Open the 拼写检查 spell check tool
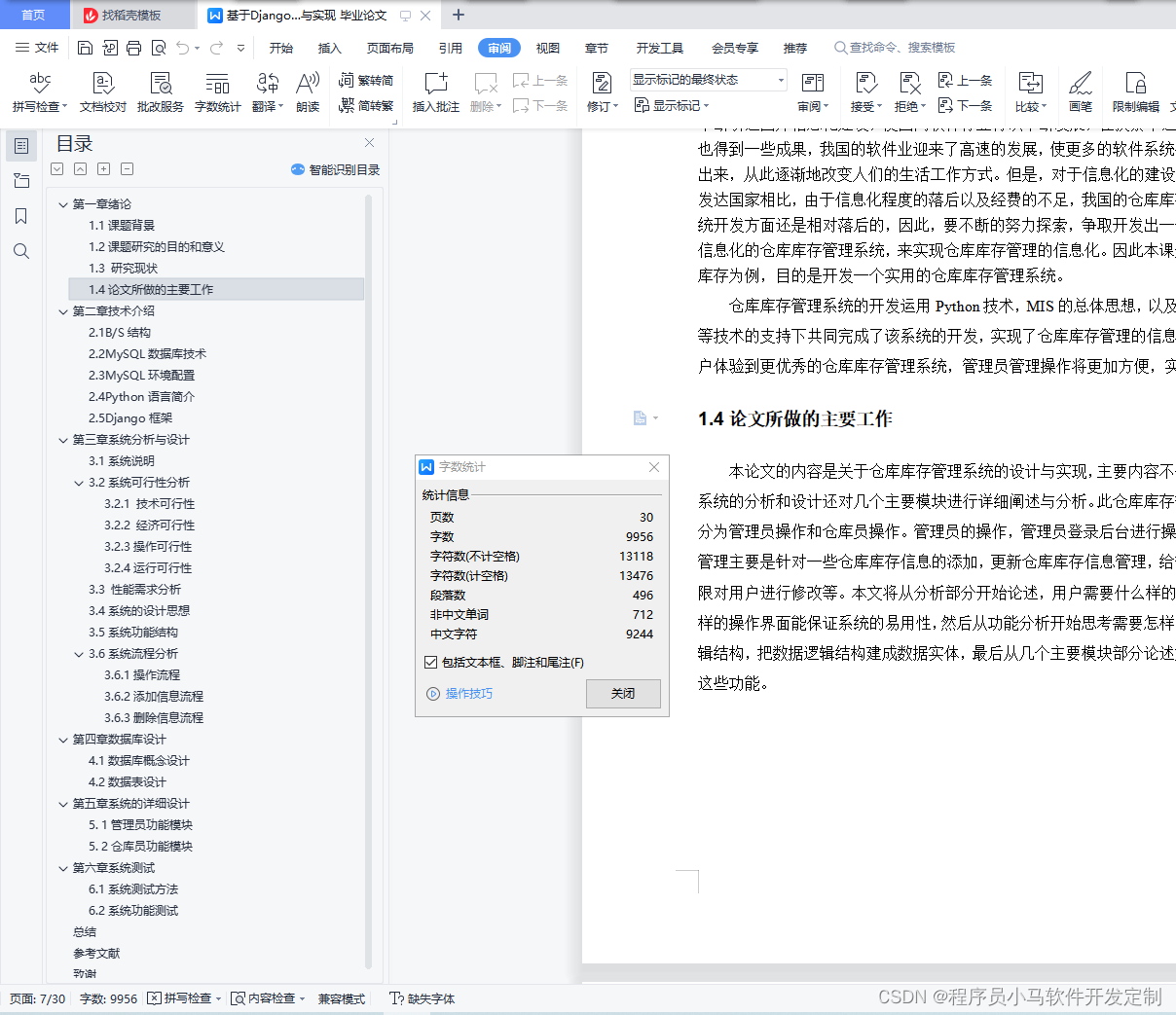Viewport: 1176px width, 1015px height. [36, 92]
